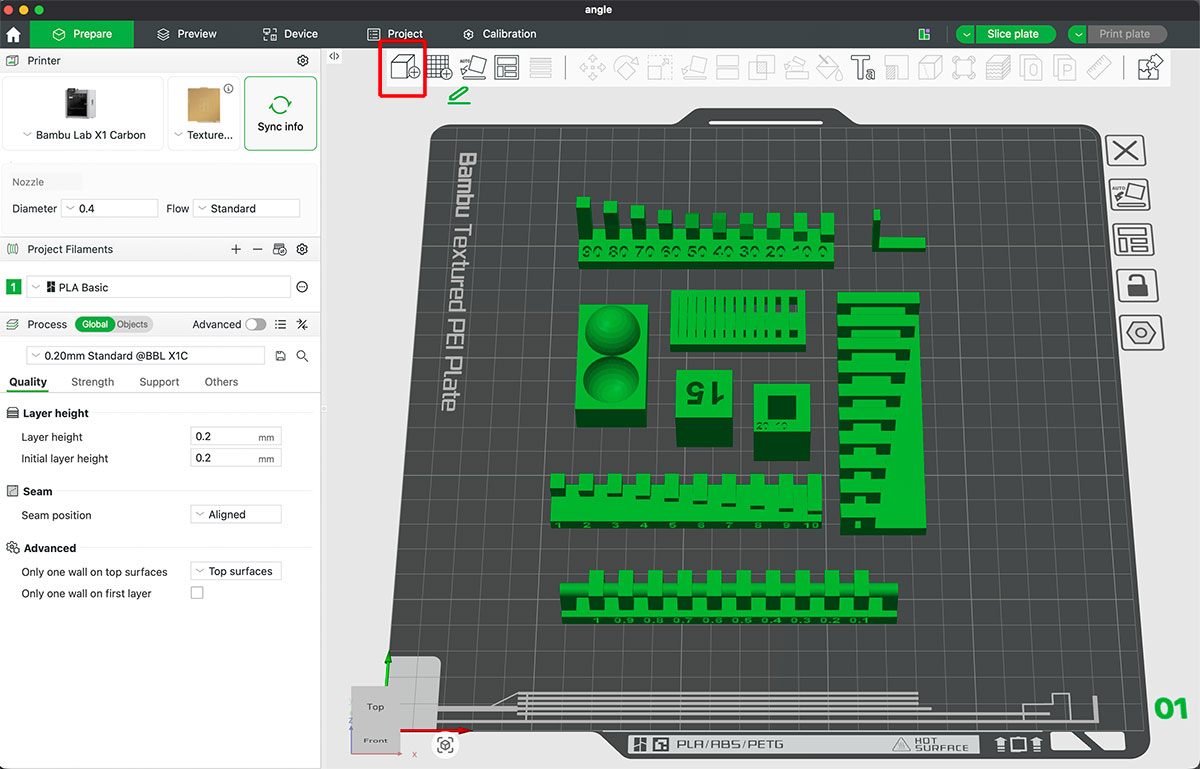Image resolution: width=1200 pixels, height=769 pixels.
Task: Select the Color painting bucket tool
Action: pos(829,68)
